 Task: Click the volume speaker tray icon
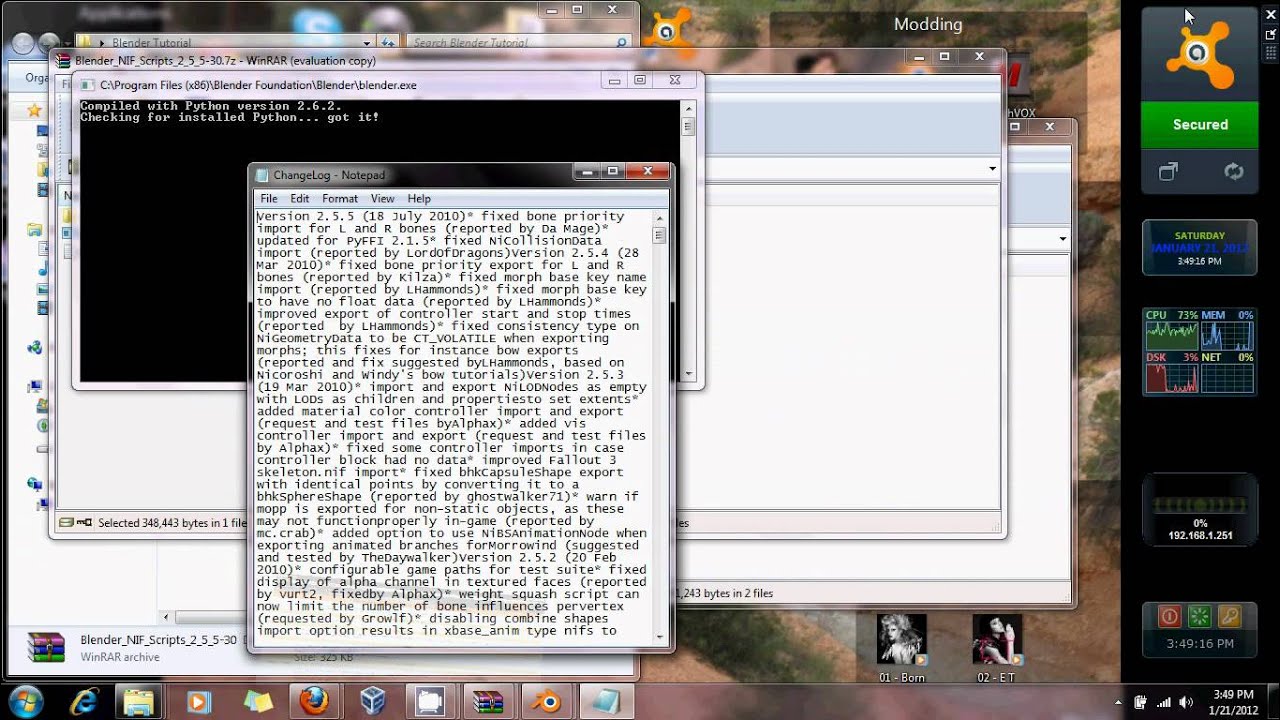(1185, 701)
